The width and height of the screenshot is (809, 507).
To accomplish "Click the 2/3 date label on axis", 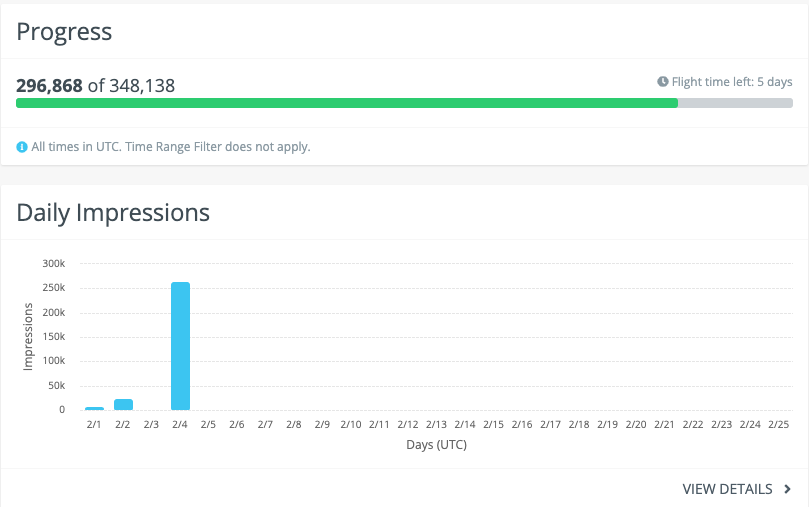I will pyautogui.click(x=151, y=425).
